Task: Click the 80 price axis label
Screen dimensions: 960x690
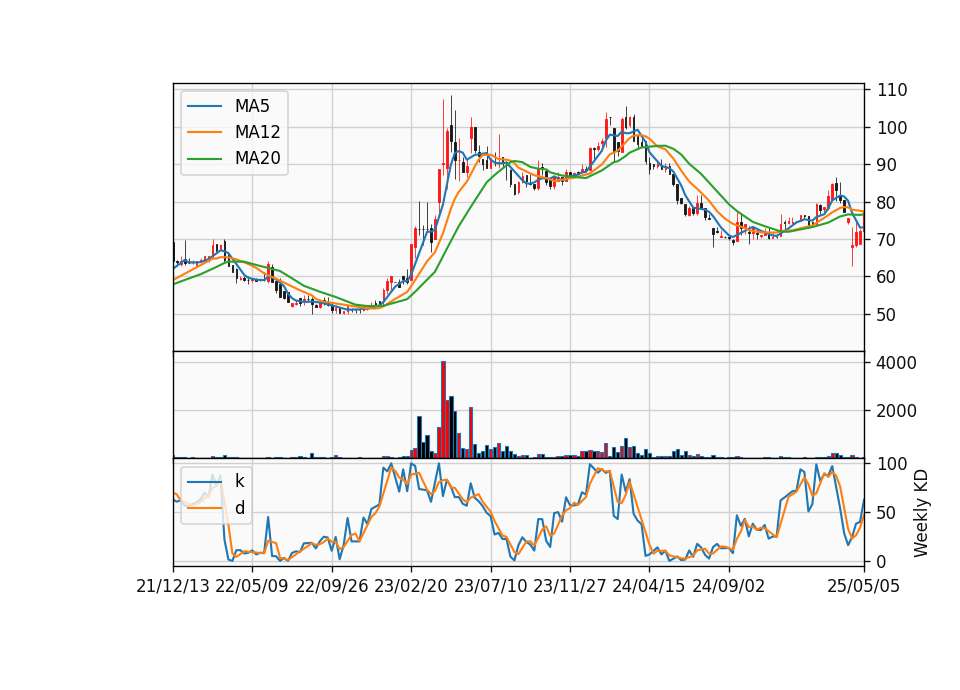Action: click(887, 202)
